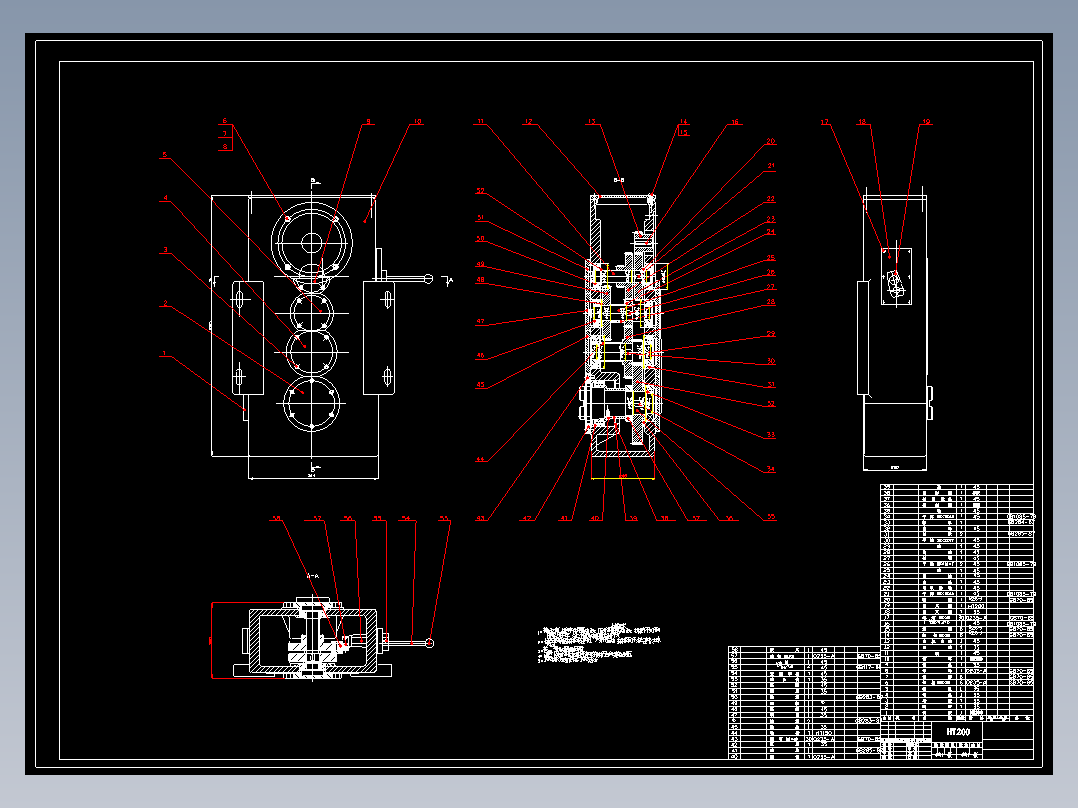Select part balloon number 54
Screen dimensions: 1078x808
tap(406, 518)
